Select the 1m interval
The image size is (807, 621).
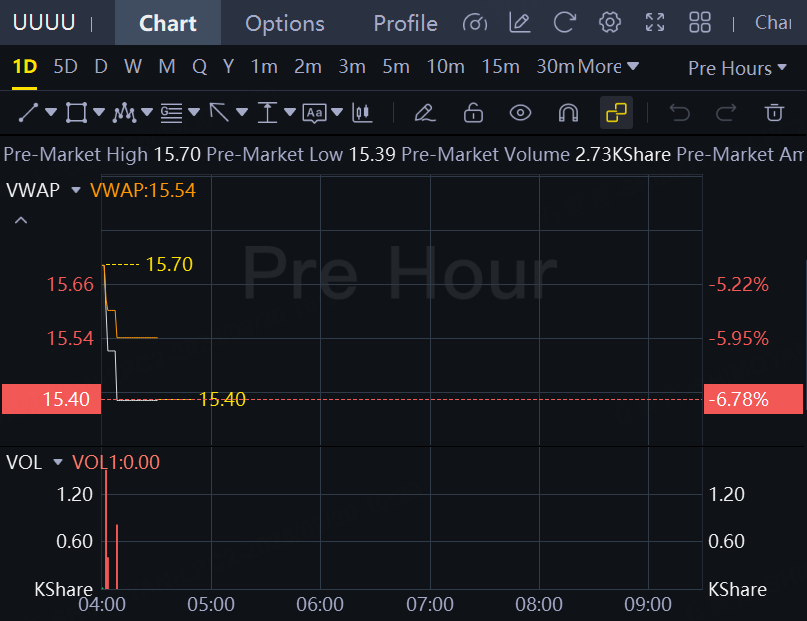[x=264, y=67]
